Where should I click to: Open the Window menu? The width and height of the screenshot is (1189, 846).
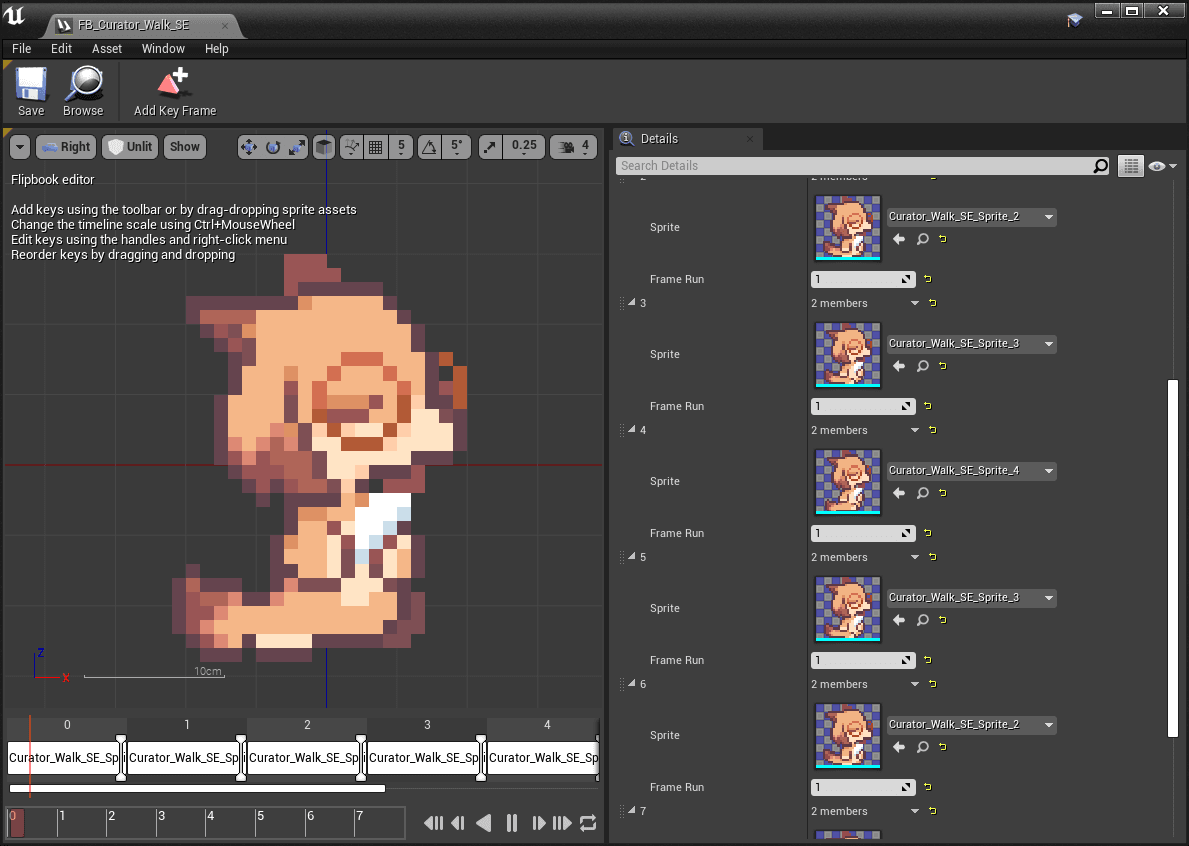163,49
